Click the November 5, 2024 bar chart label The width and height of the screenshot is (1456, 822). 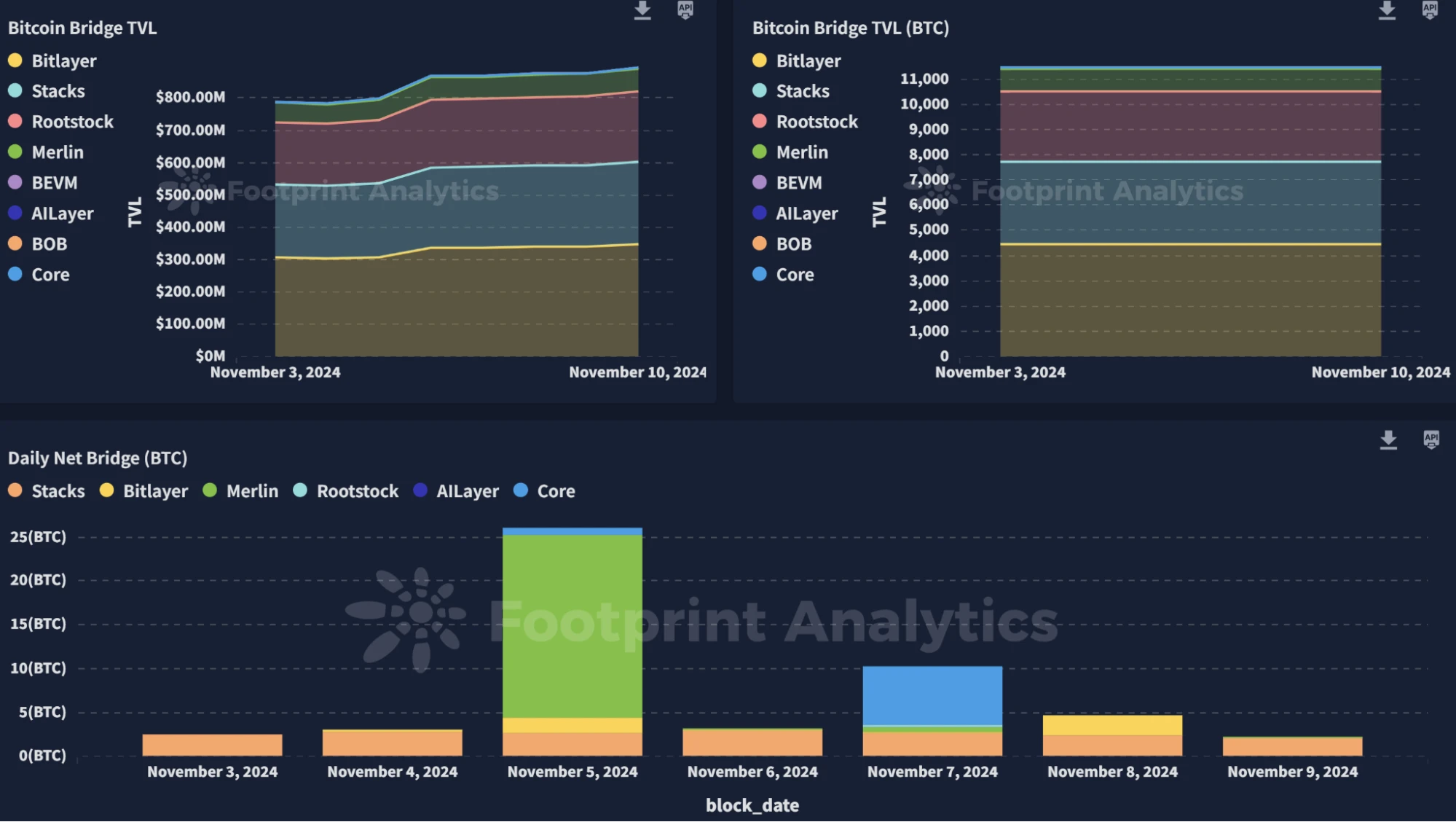click(572, 772)
